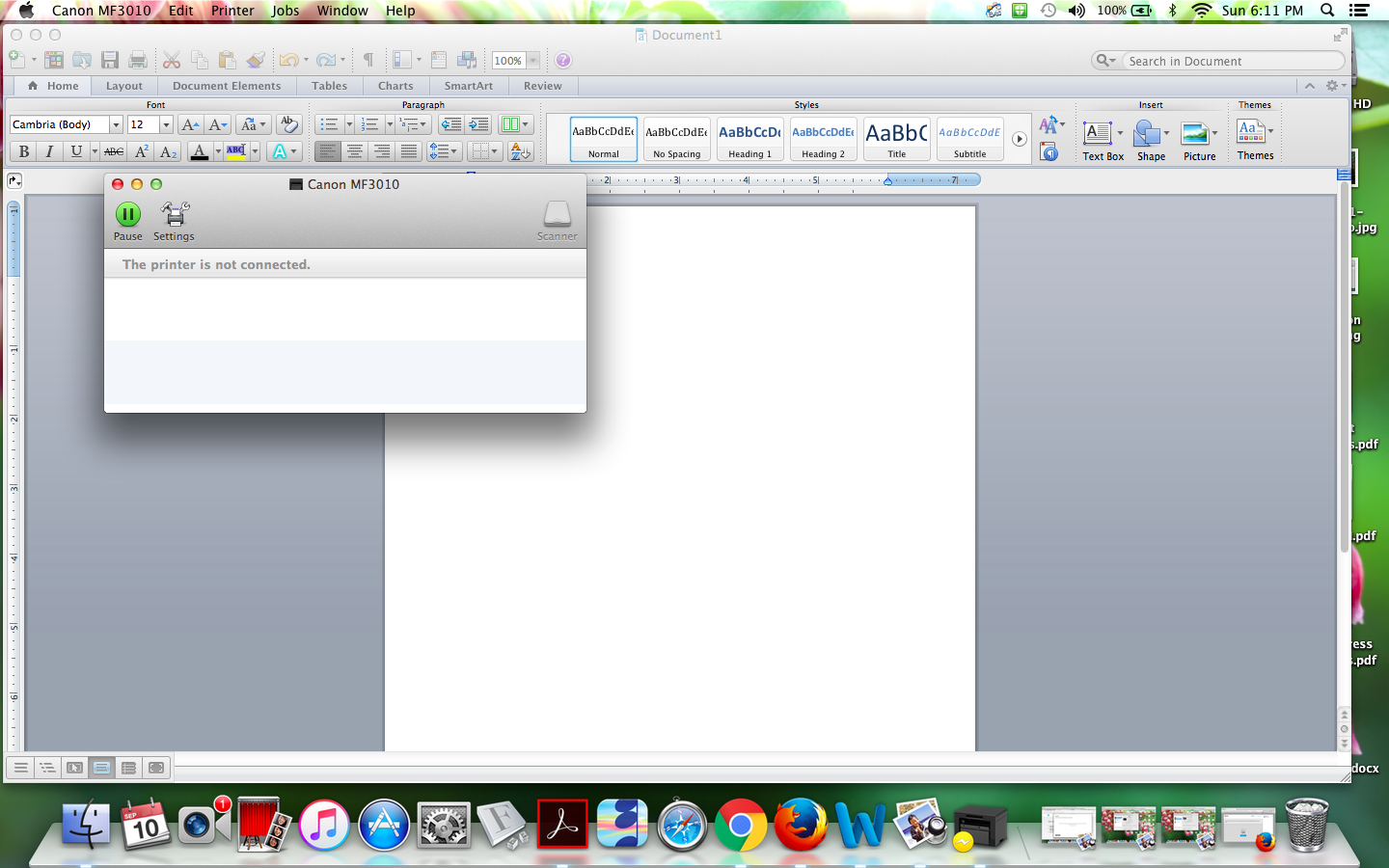The height and width of the screenshot is (868, 1389).
Task: Click the Open document folder icon
Action: coord(82,60)
